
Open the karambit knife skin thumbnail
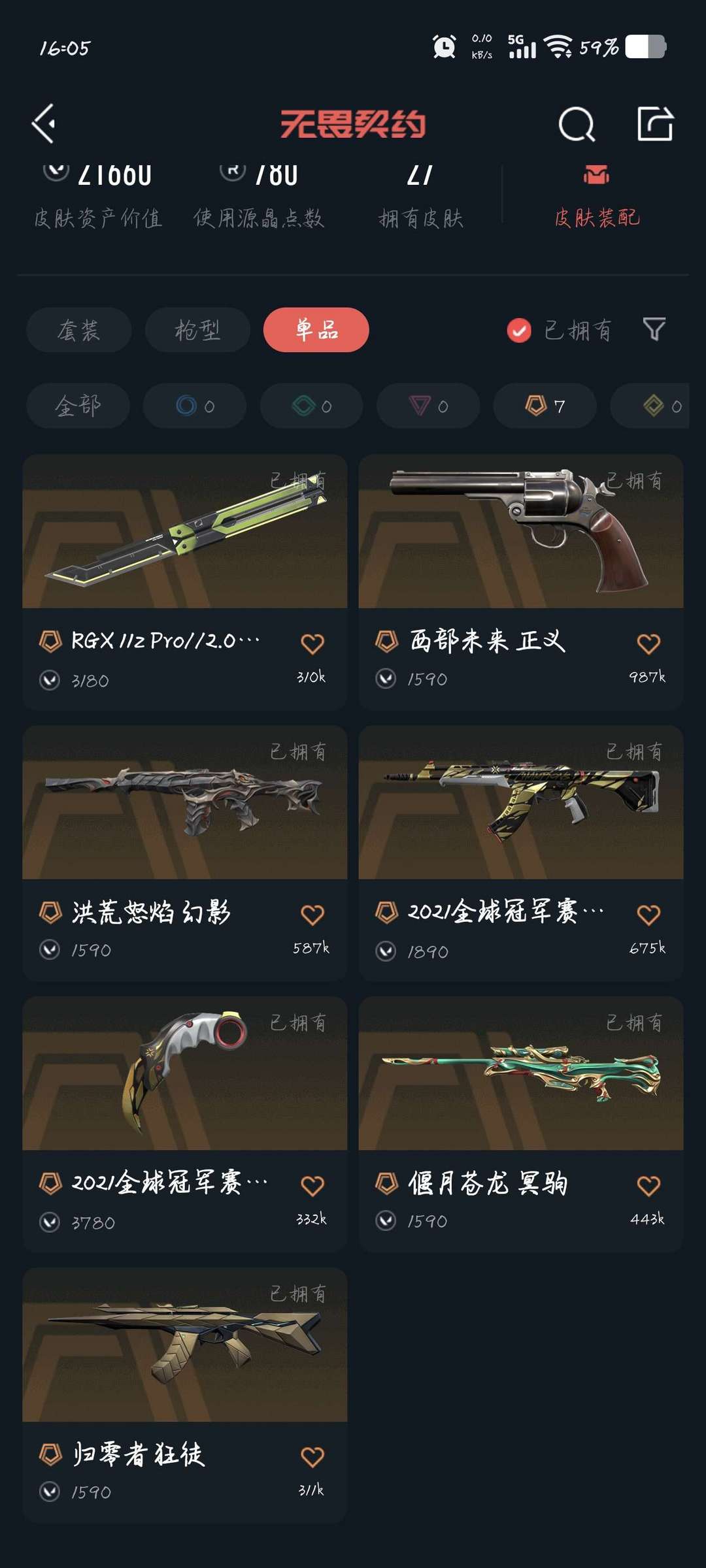tap(185, 1073)
